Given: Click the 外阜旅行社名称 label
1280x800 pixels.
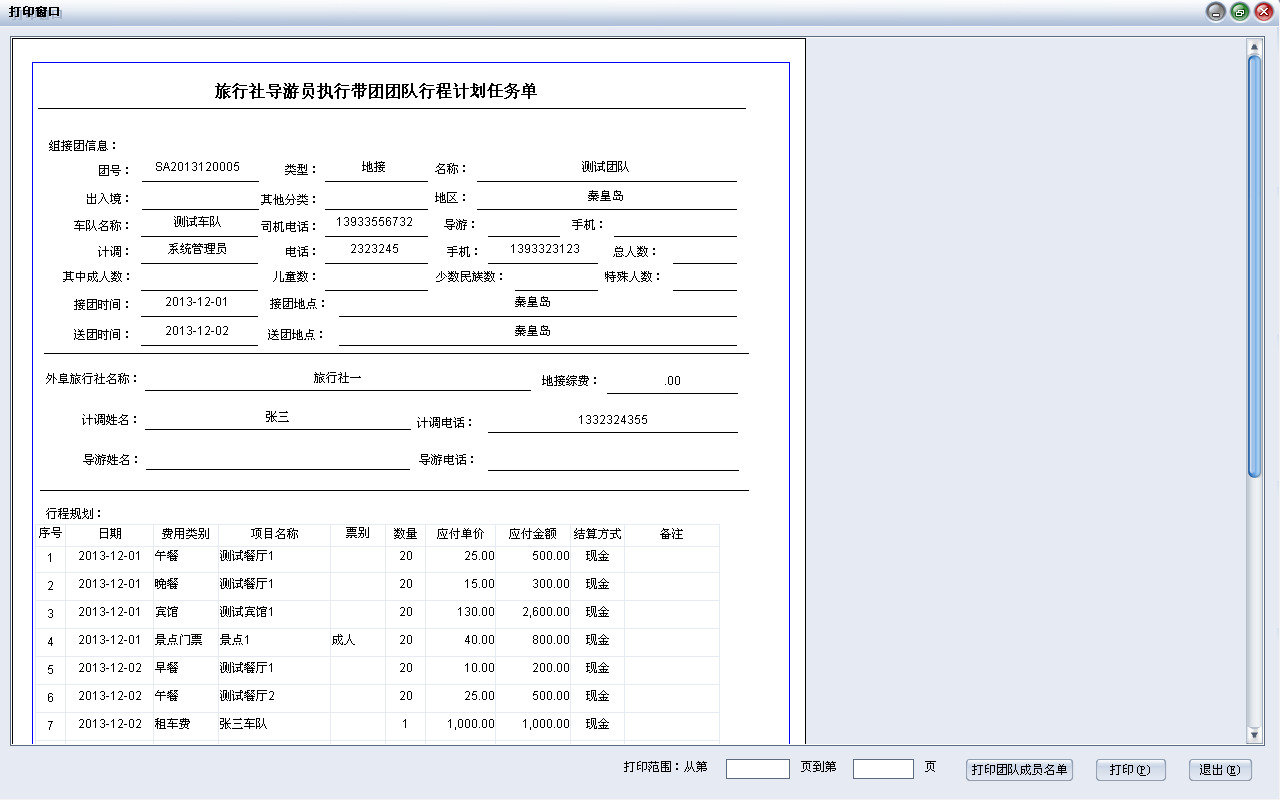Looking at the screenshot, I should click(x=91, y=379).
